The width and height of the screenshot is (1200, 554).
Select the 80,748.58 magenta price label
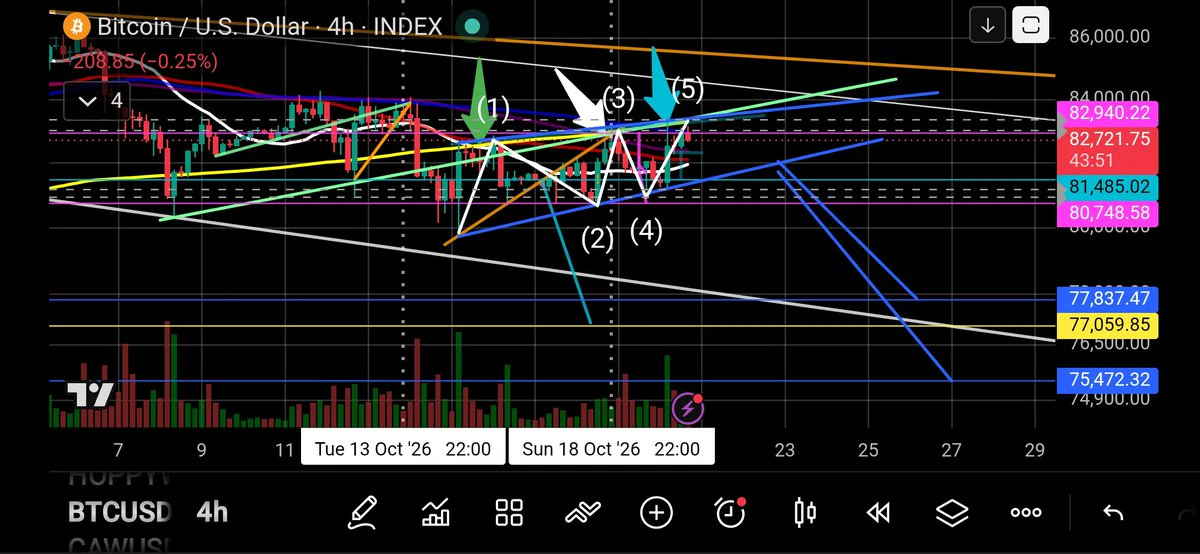pyautogui.click(x=1108, y=213)
